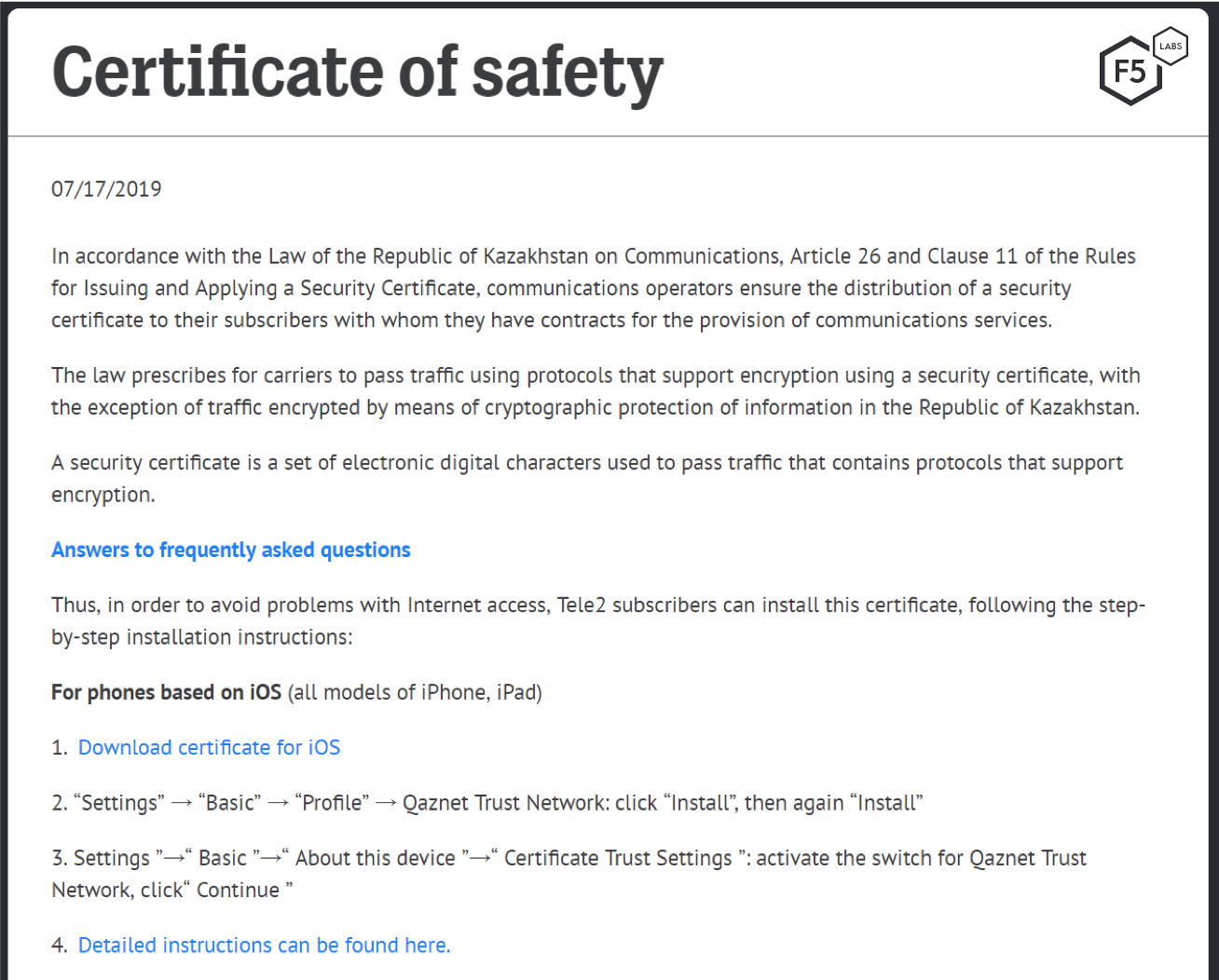Click step 3 mentioning Certificate Trust Settings
The width and height of the screenshot is (1219, 980).
click(x=568, y=873)
